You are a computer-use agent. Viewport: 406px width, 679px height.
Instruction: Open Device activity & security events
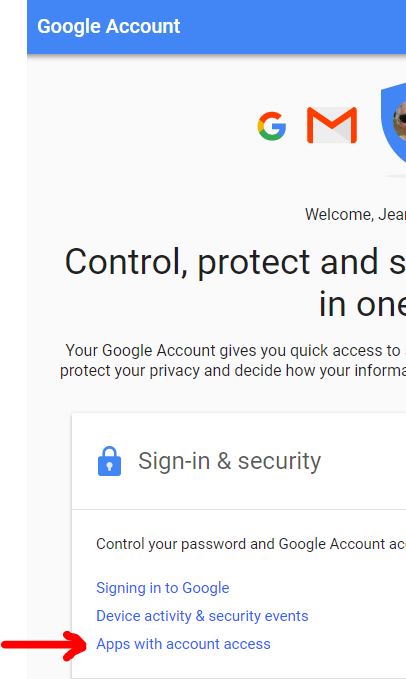(x=202, y=616)
